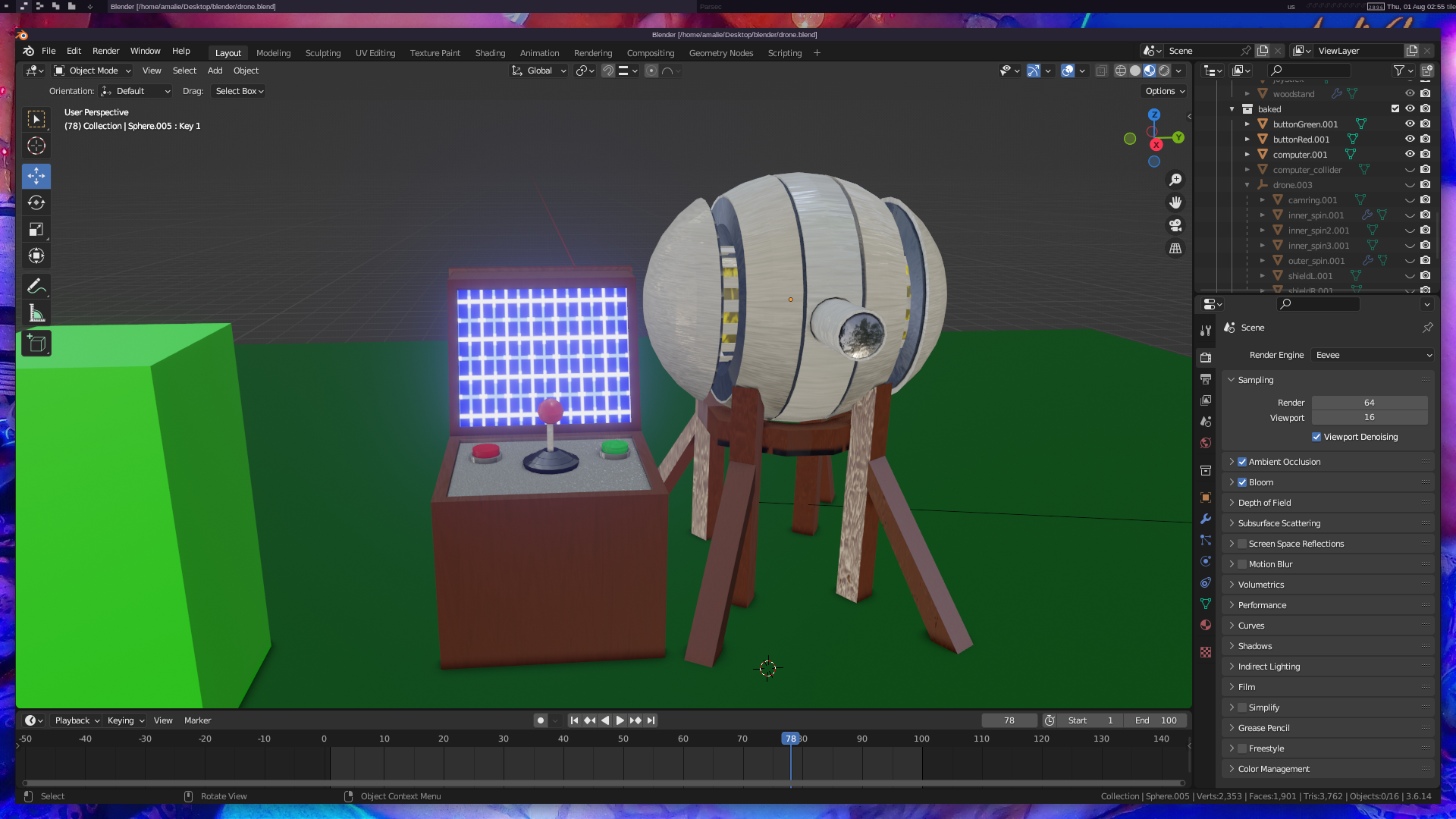
Task: Disable the Bloom checkbox
Action: pyautogui.click(x=1242, y=482)
